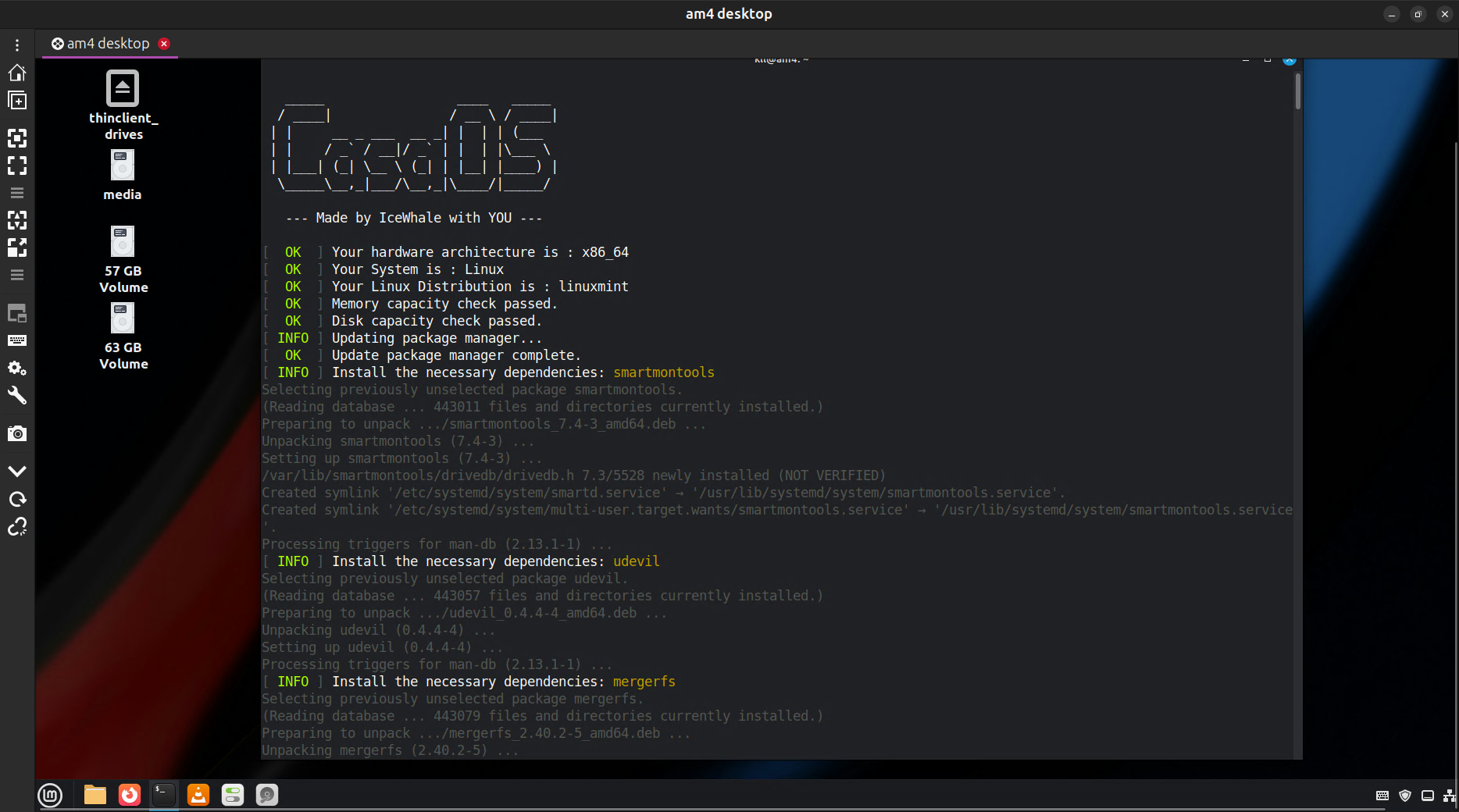Open the wrench Tools icon
This screenshot has width=1459, height=812.
coord(17,396)
